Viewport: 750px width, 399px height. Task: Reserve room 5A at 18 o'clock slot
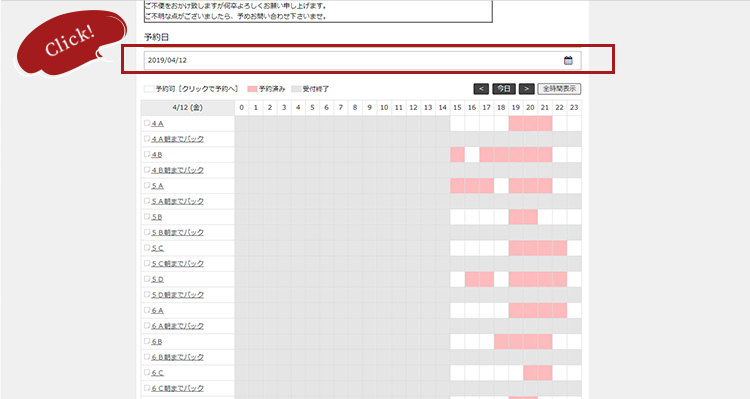pos(501,186)
